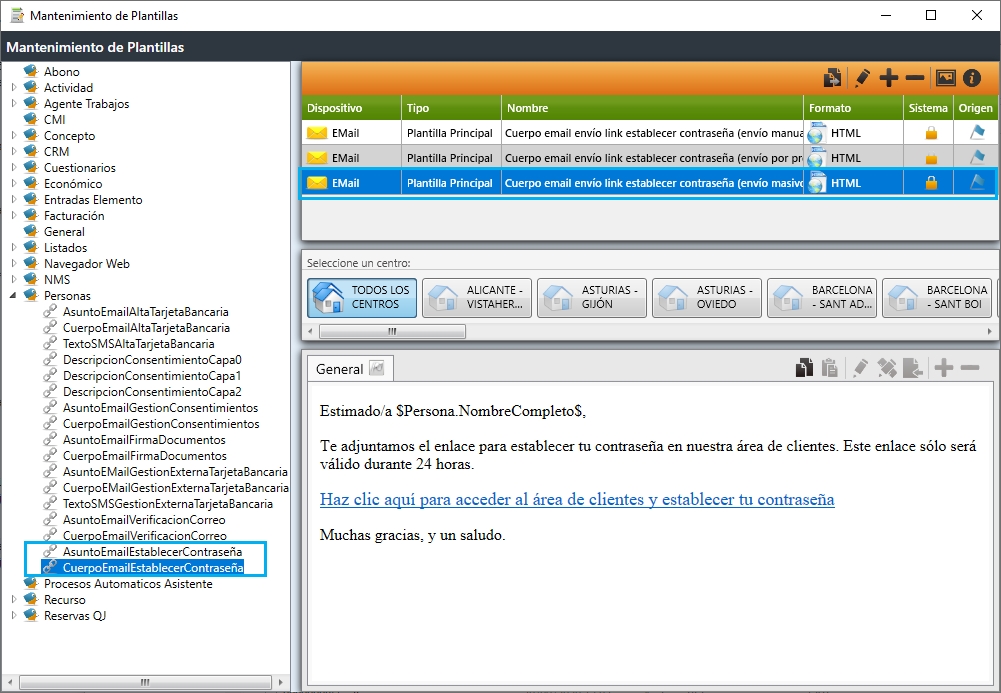Image resolution: width=1001 pixels, height=693 pixels.
Task: Remove template using orange toolbar minus icon
Action: 915,78
